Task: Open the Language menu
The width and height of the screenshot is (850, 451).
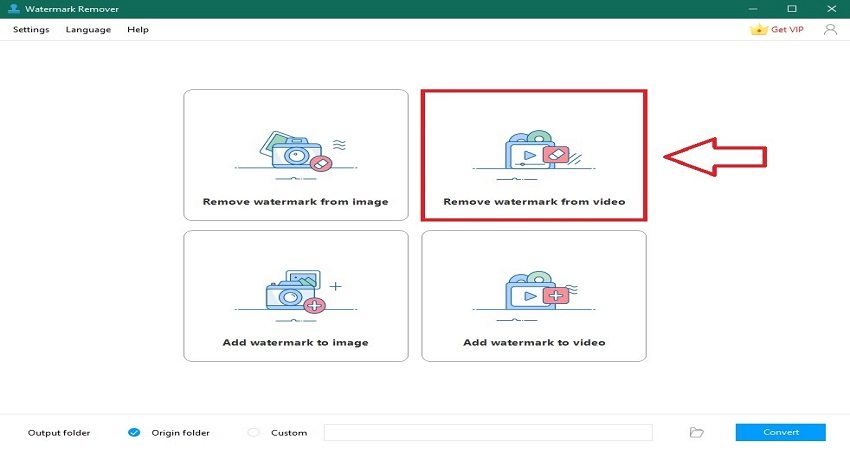Action: [x=88, y=30]
